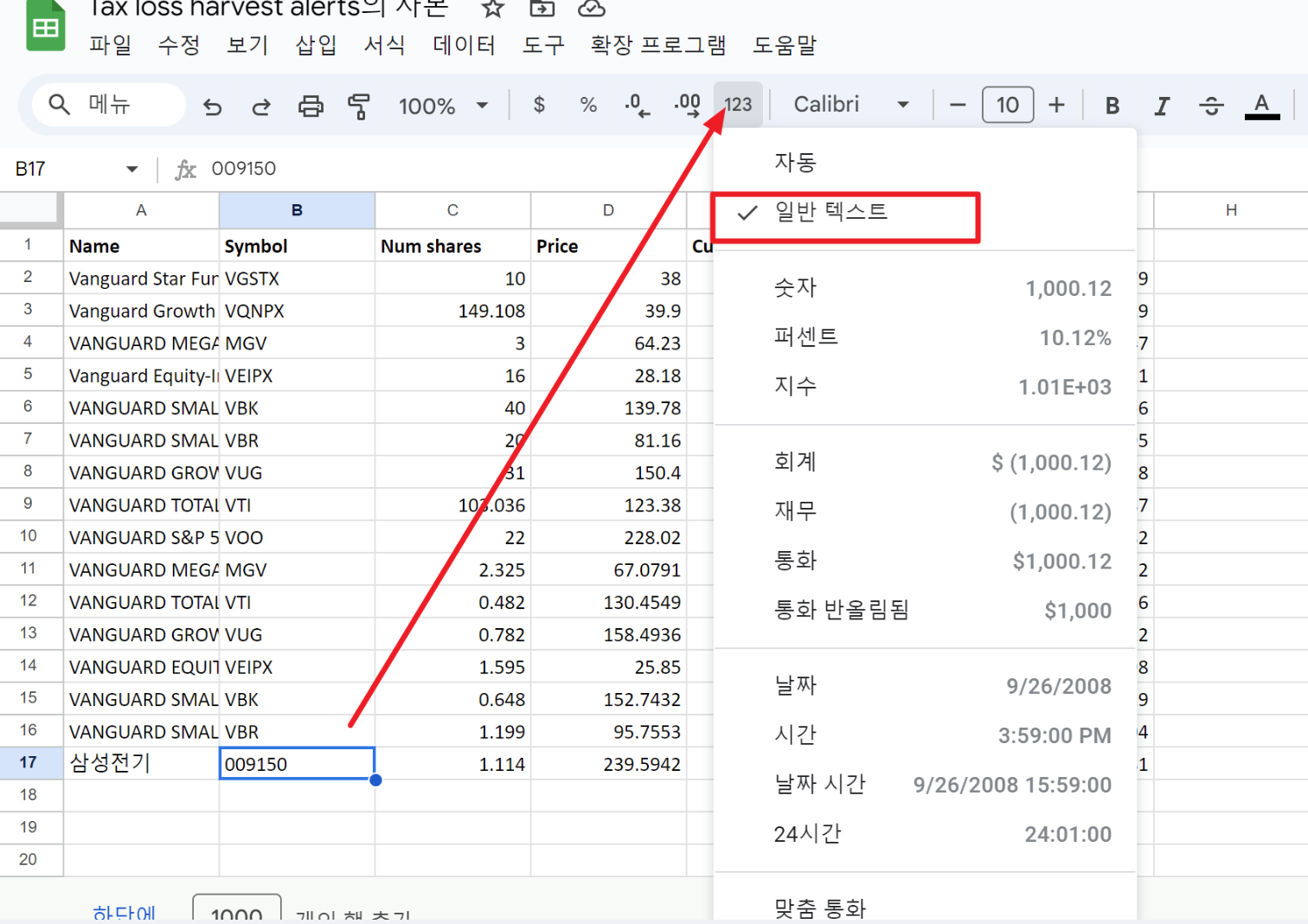Edit the font size field
This screenshot has height=924, width=1308.
tap(1008, 105)
